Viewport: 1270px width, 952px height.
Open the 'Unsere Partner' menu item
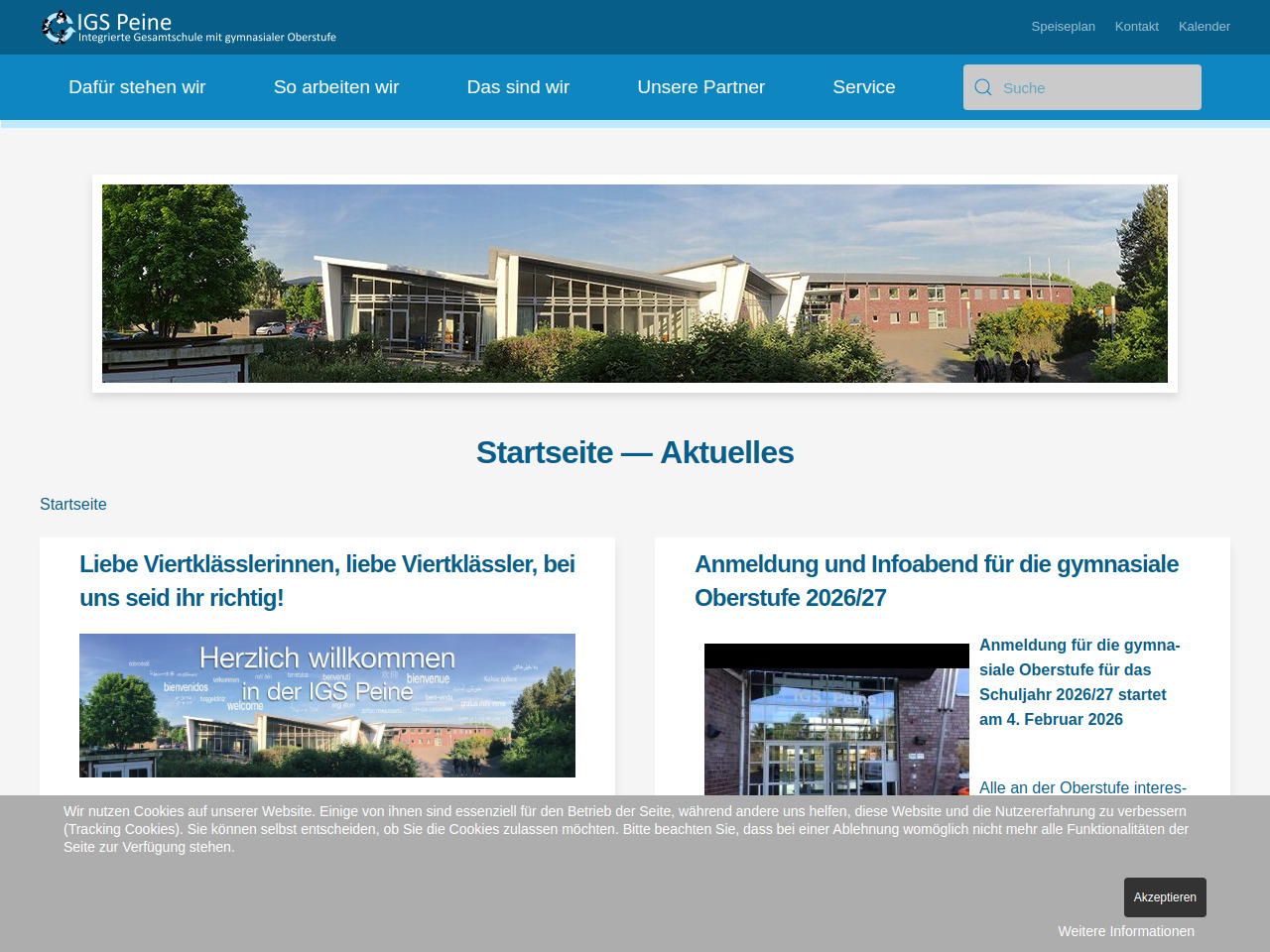(700, 87)
